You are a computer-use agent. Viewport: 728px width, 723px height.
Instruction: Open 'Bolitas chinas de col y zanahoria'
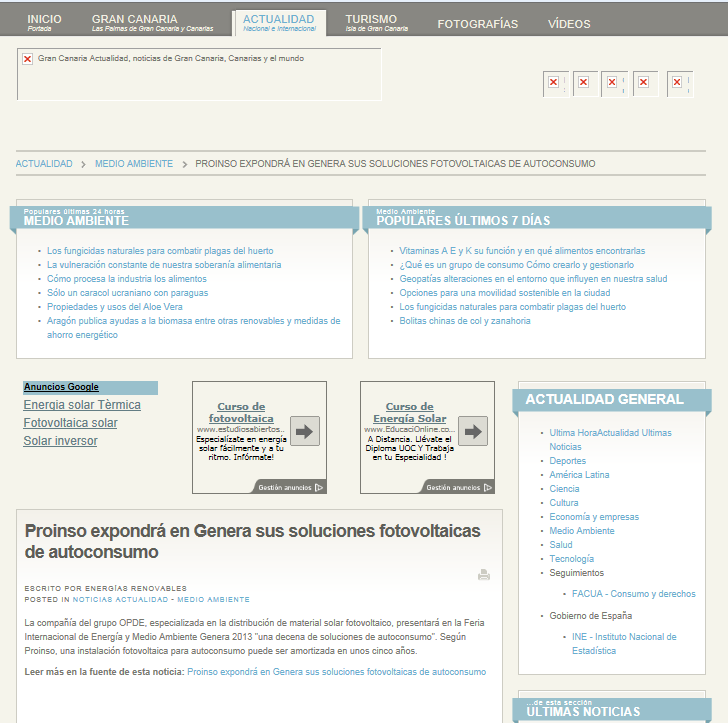465,320
